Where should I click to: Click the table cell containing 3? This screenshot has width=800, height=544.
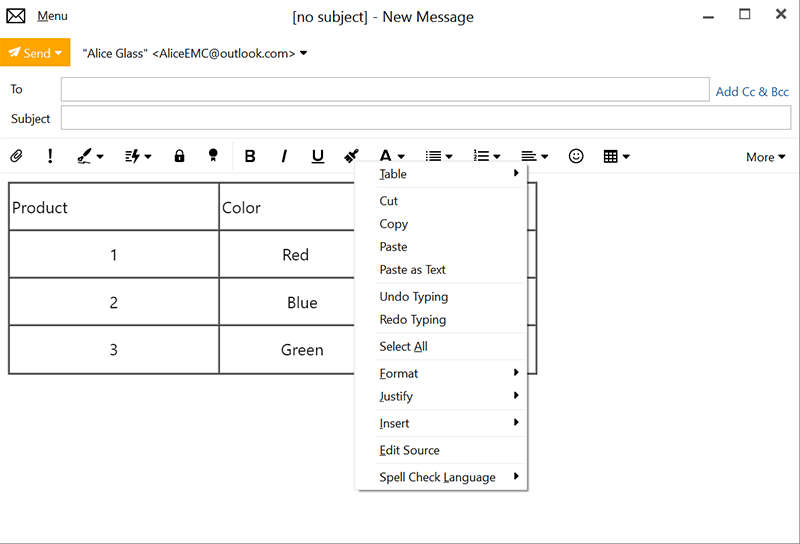114,350
